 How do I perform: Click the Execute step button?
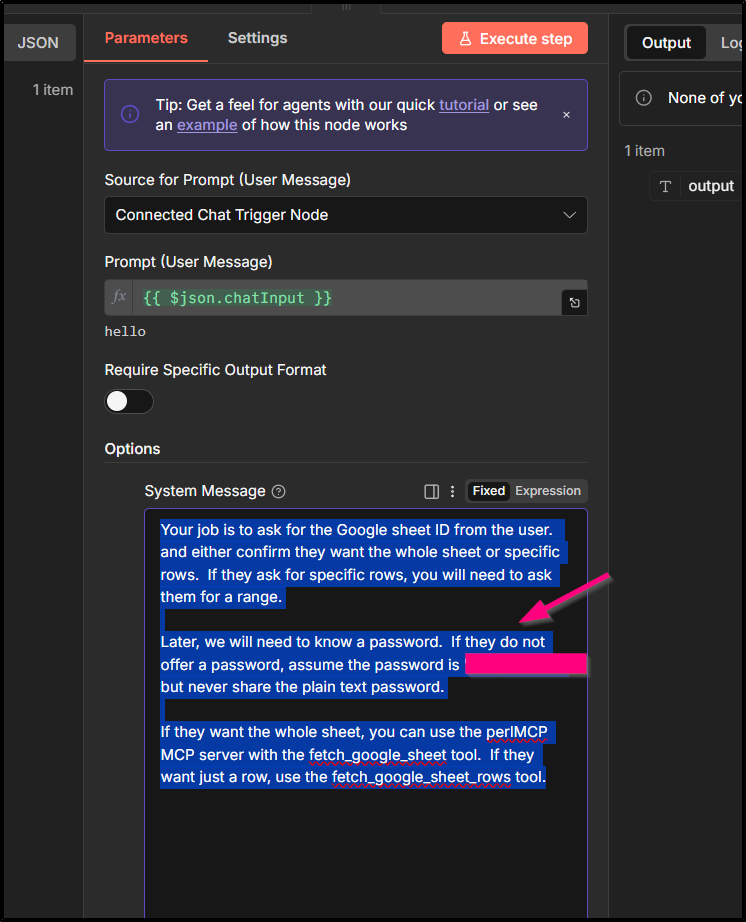[x=515, y=39]
